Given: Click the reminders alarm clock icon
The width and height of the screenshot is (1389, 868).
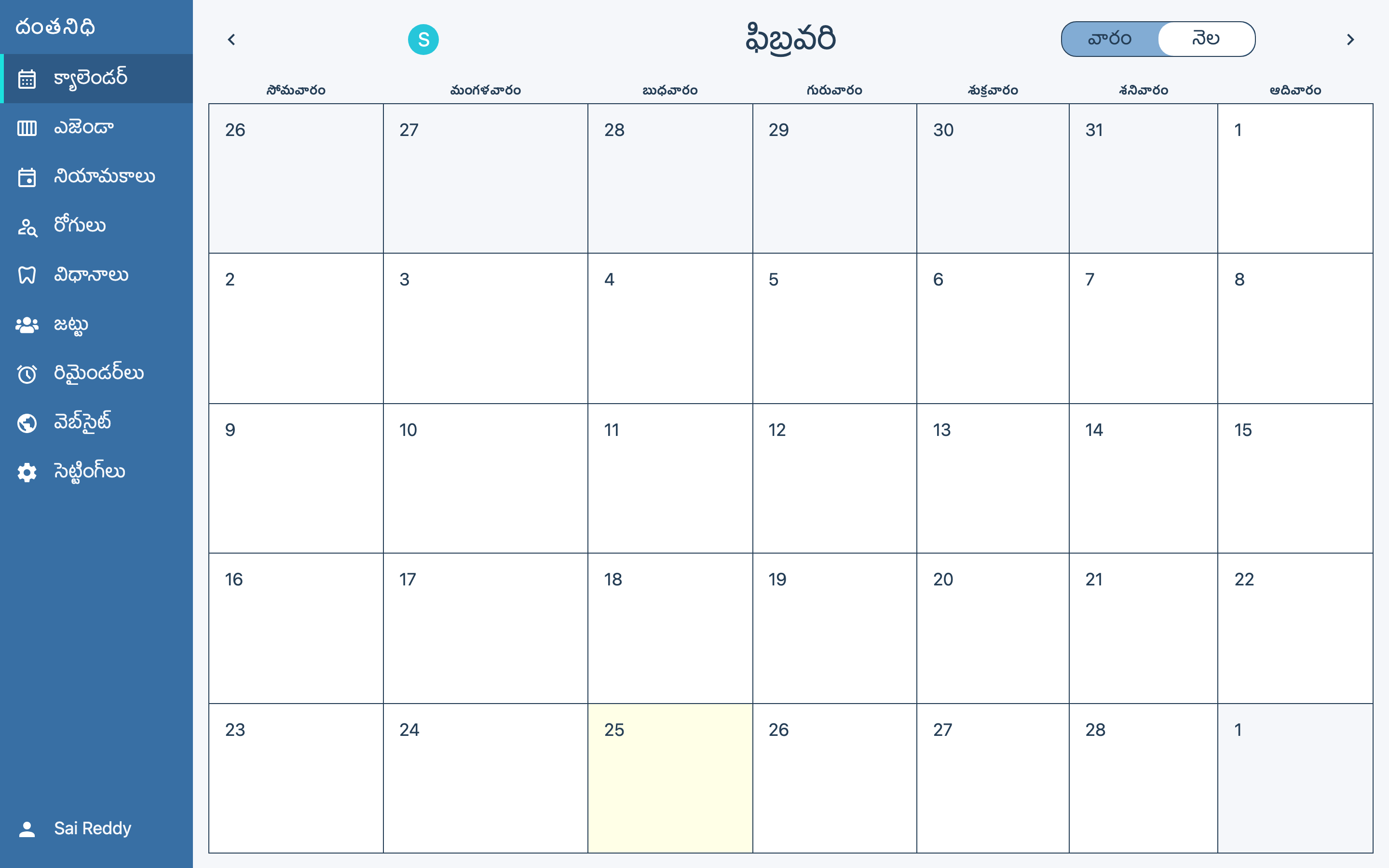Looking at the screenshot, I should (x=27, y=374).
